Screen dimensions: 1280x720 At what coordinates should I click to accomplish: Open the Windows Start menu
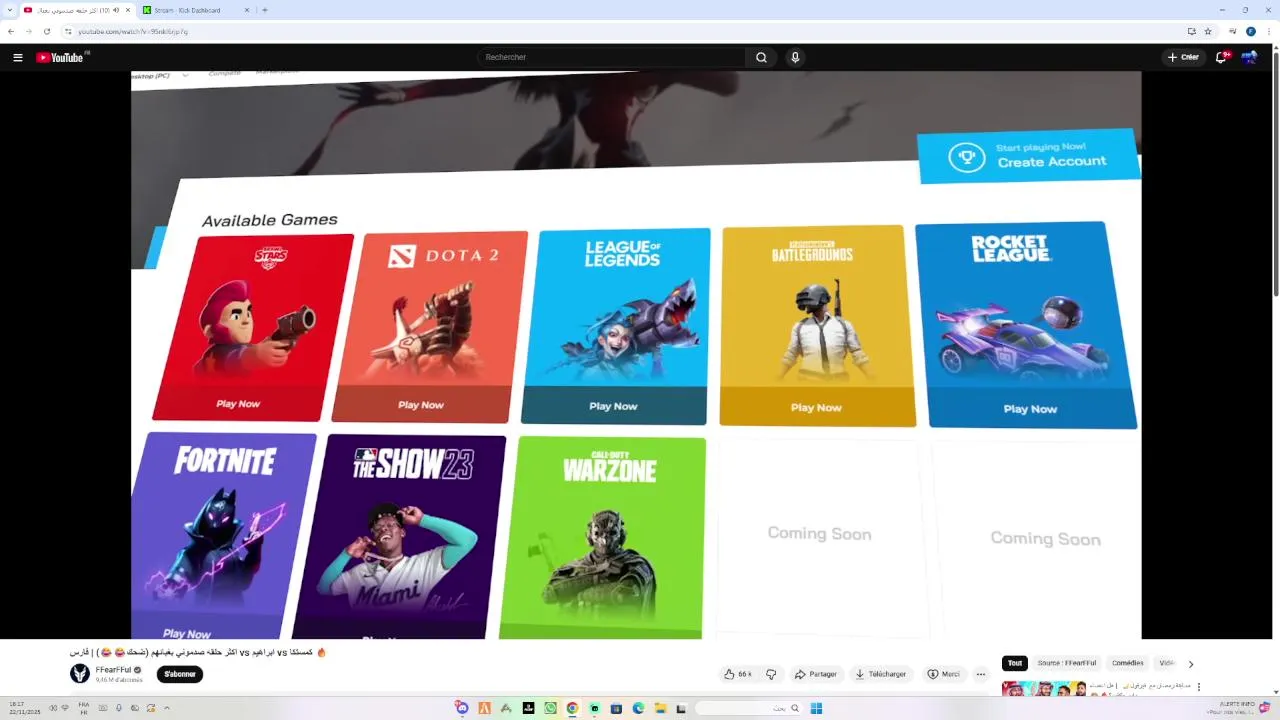pos(816,708)
